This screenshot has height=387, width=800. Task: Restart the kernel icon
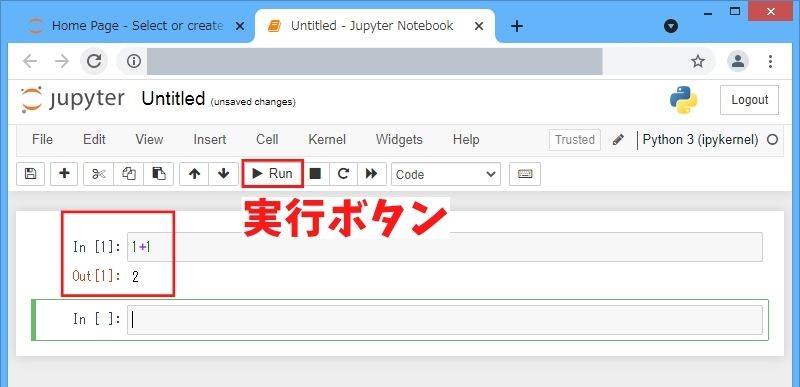coord(343,174)
